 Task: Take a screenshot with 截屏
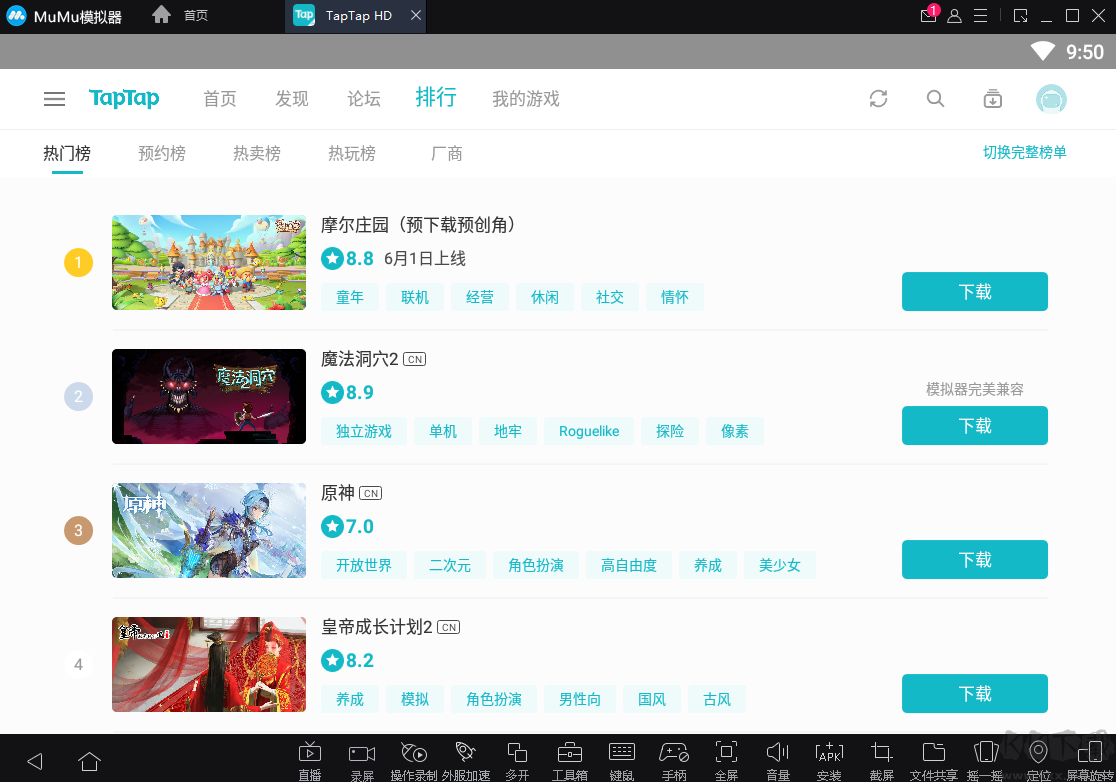point(881,760)
